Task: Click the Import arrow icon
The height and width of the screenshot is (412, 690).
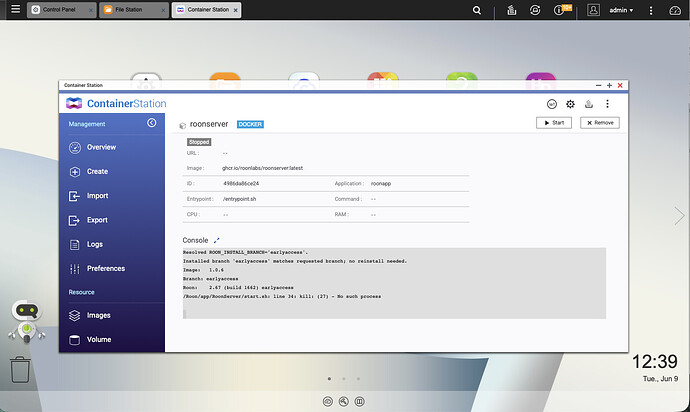Action: (74, 196)
